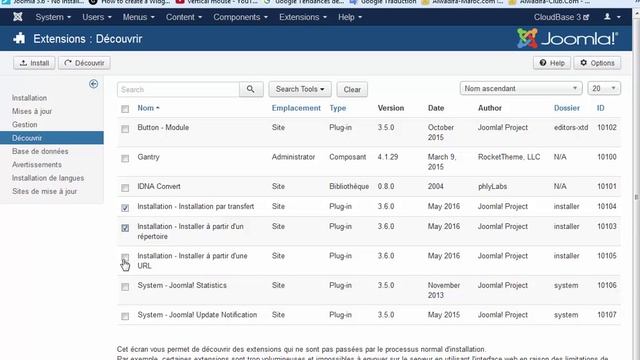Click in the Search input field
Viewport: 640px width, 360px height.
pos(178,89)
